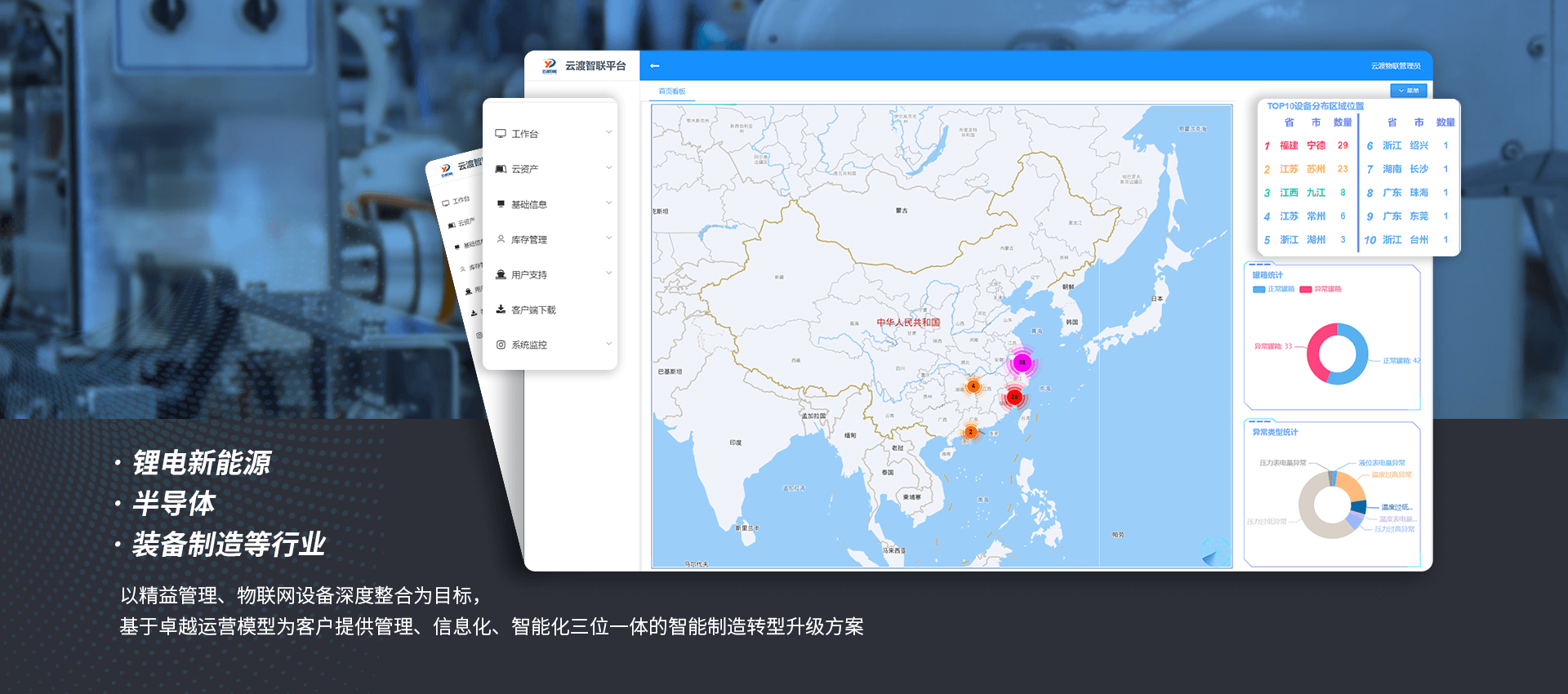This screenshot has width=1568, height=694.
Task: Open the 客户端下载 menu item
Action: (x=533, y=310)
